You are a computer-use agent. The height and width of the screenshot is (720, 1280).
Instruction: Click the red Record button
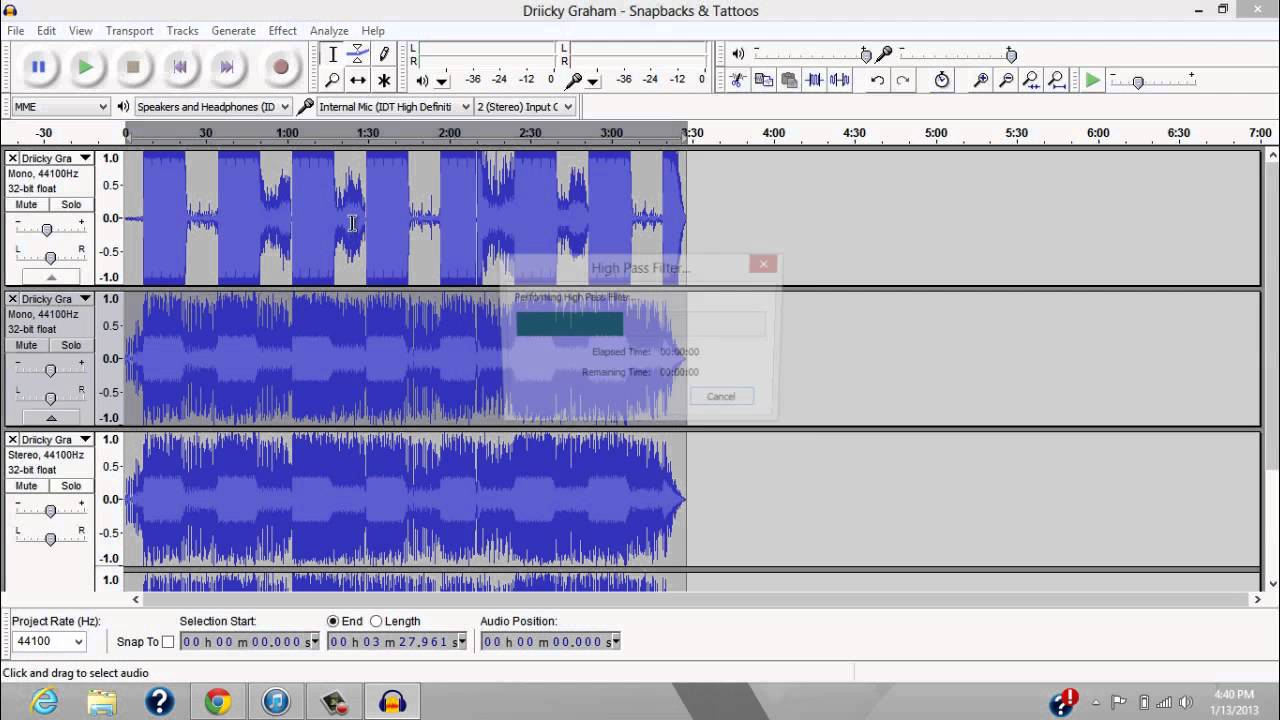[281, 67]
